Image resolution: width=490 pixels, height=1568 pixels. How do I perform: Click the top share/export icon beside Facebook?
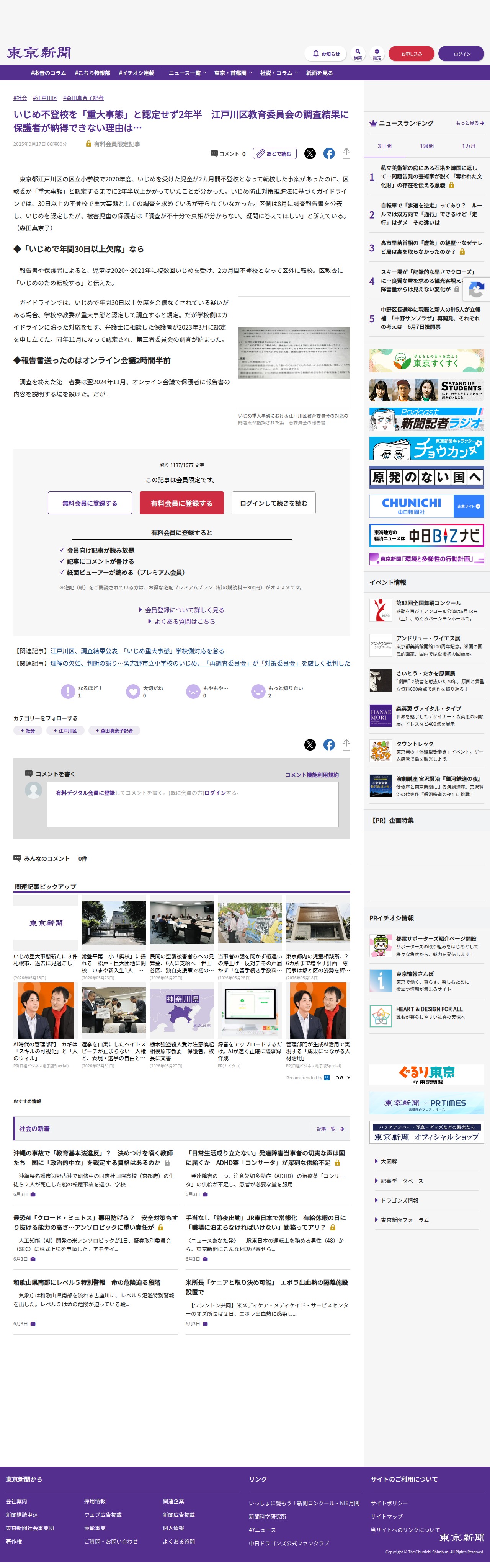pyautogui.click(x=346, y=153)
